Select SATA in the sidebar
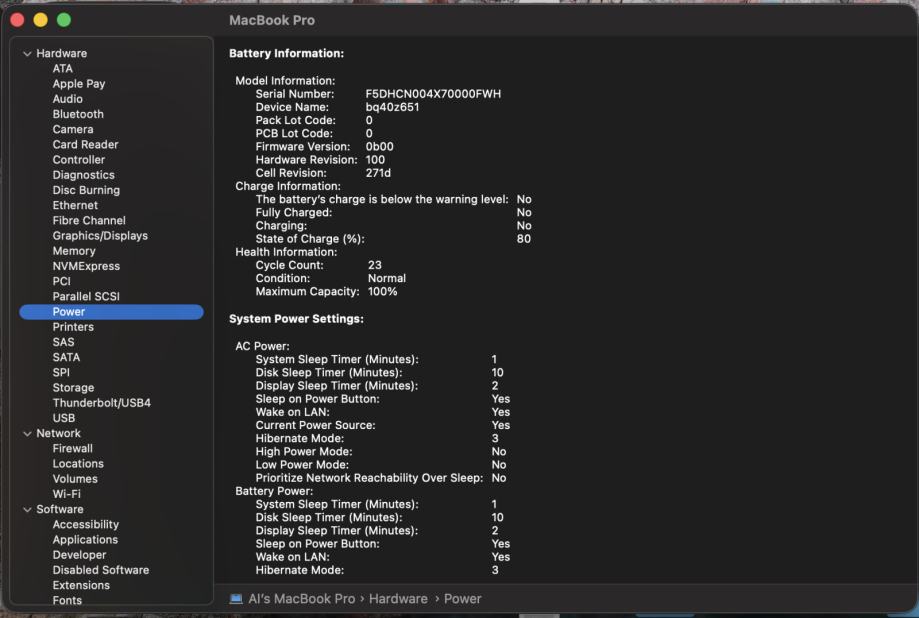 tap(66, 358)
